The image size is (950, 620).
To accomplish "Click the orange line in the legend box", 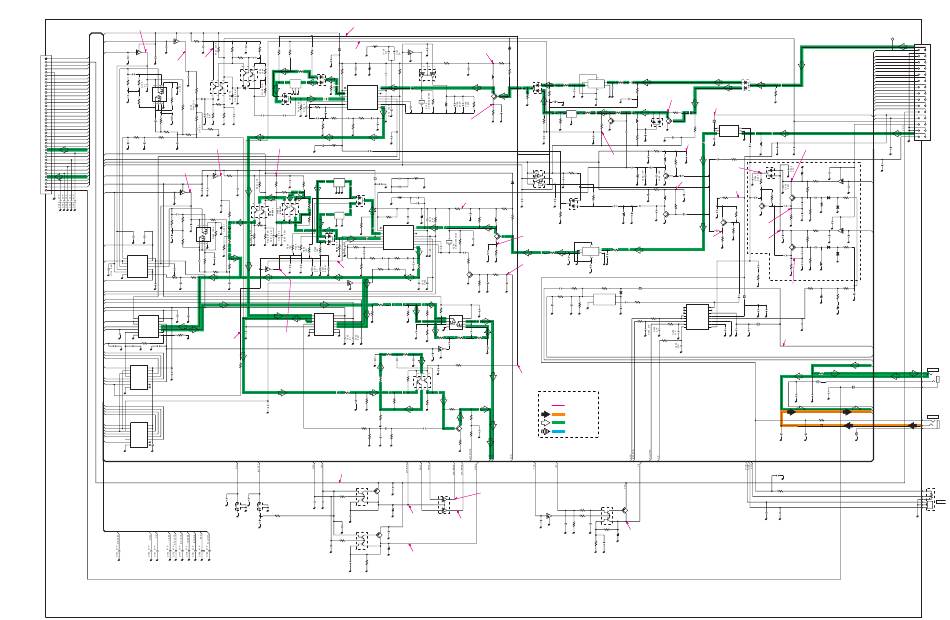I will click(x=559, y=415).
